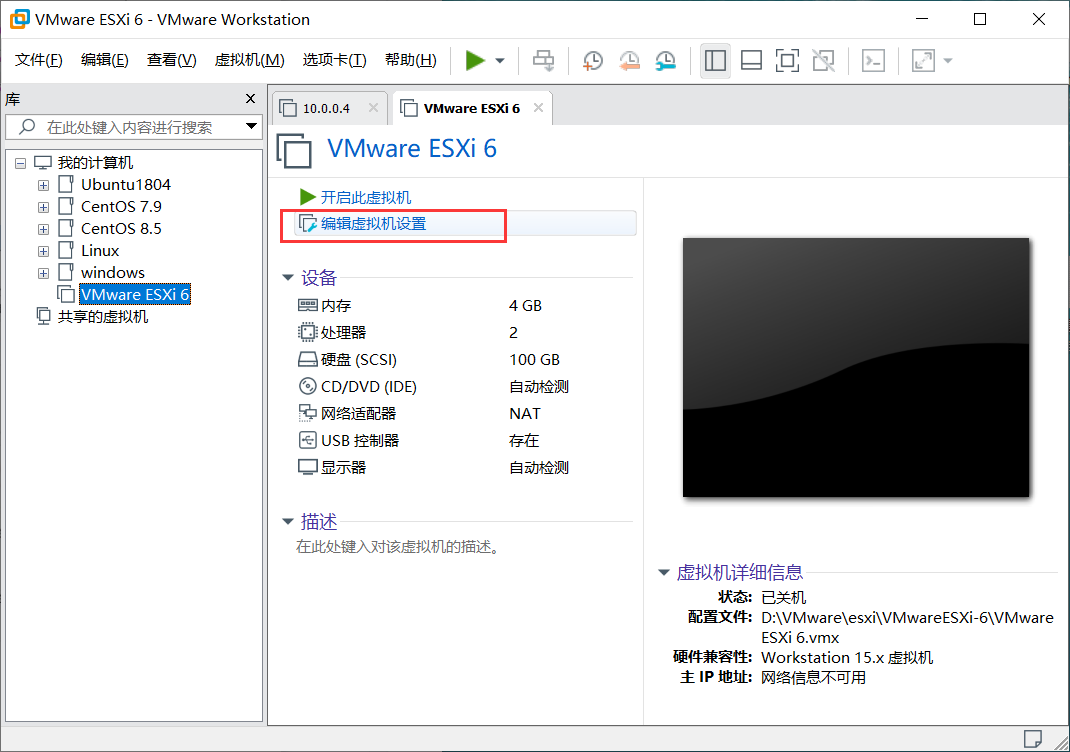Collapse 我的计算机 tree node

pos(20,163)
